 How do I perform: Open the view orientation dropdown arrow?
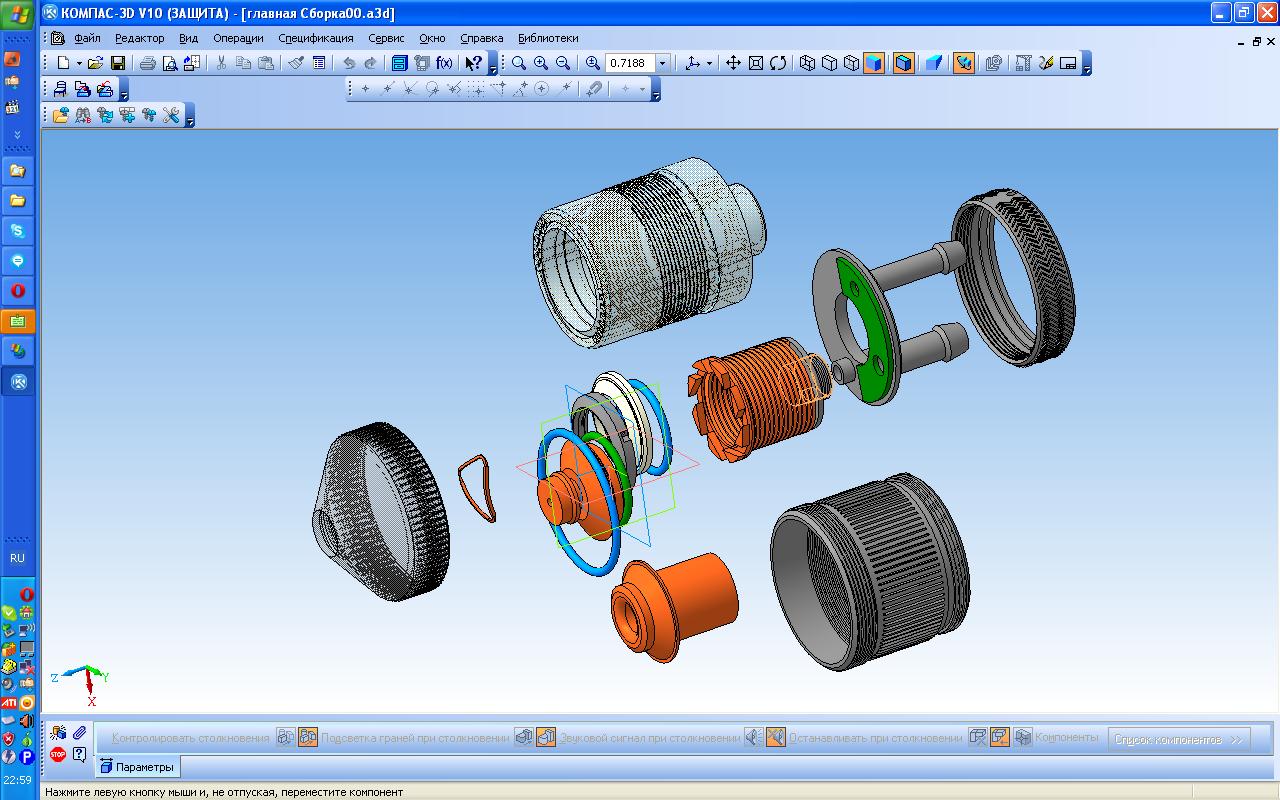point(709,63)
